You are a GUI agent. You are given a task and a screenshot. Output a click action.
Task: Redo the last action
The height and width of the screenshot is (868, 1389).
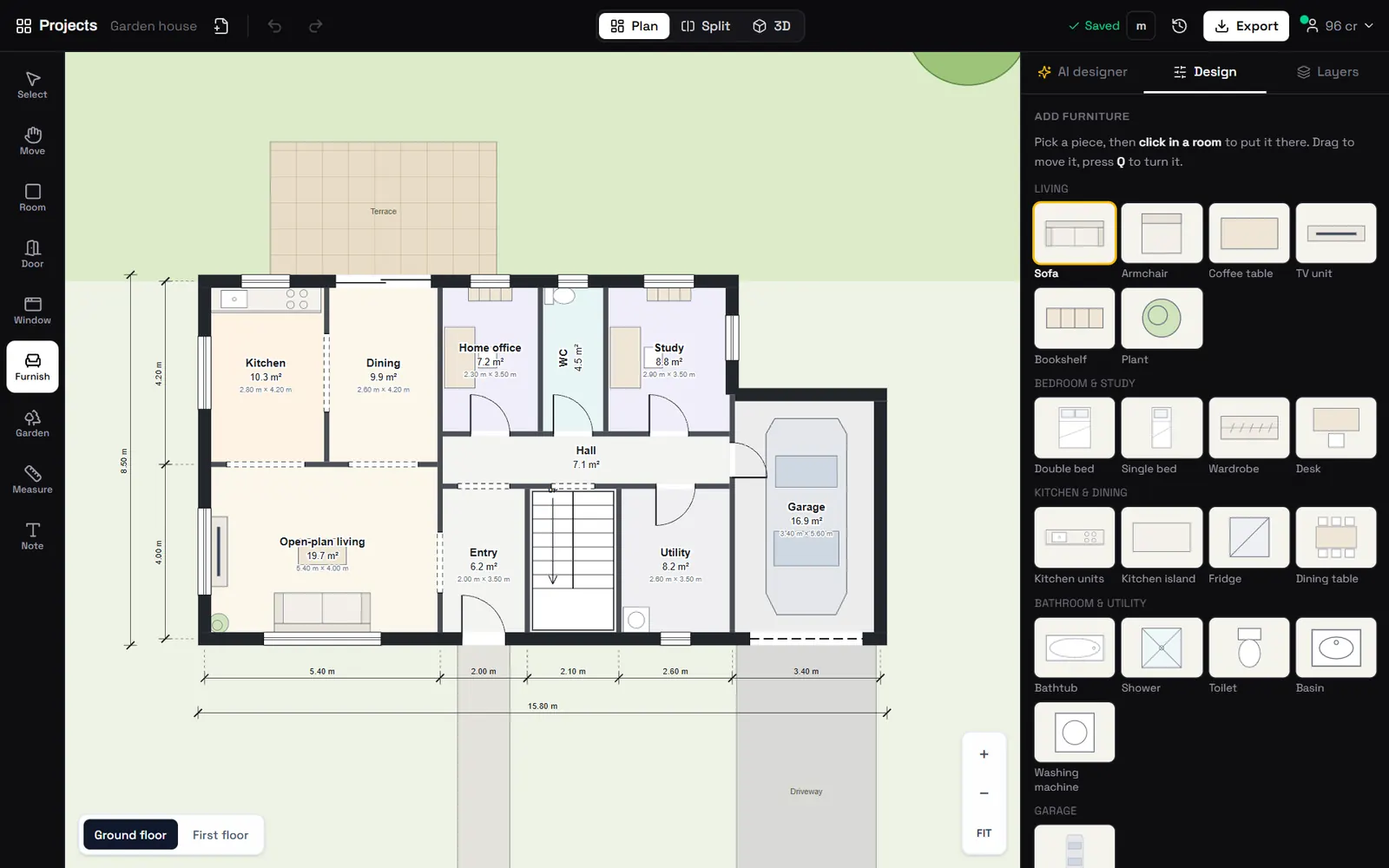tap(316, 26)
